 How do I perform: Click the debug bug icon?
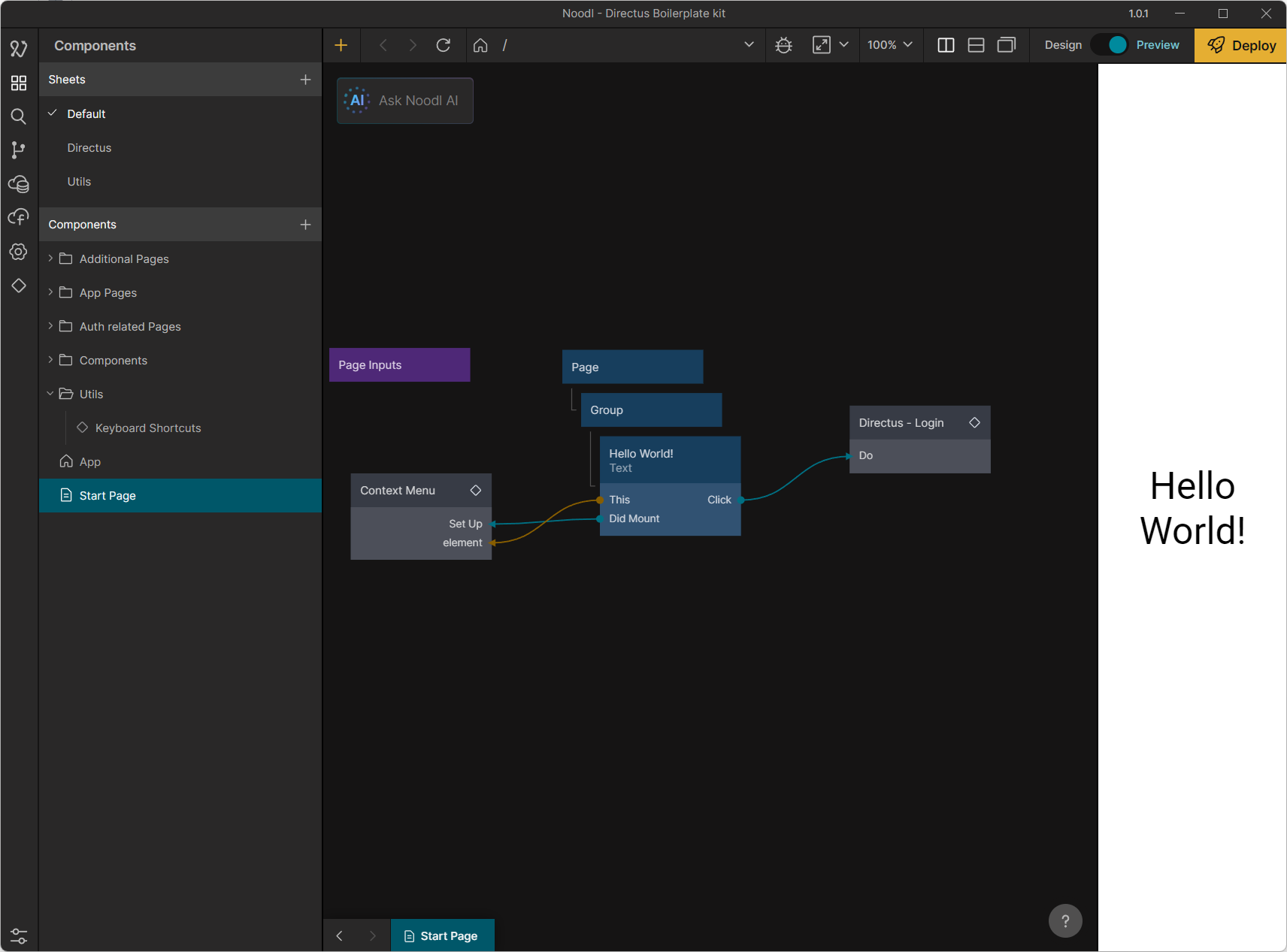pyautogui.click(x=784, y=46)
